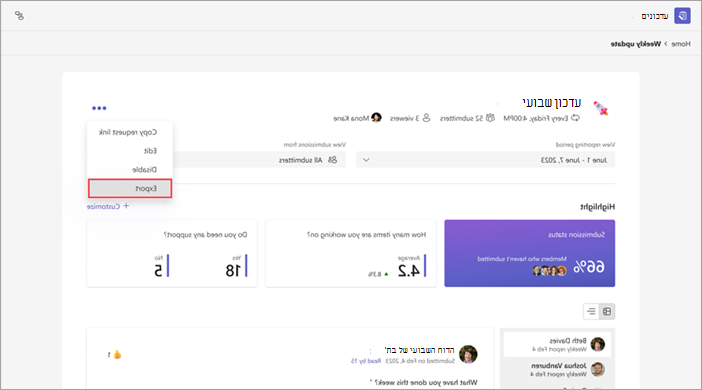Click the Yes count 18
Screen dimensions: 702x390
tap(233, 270)
